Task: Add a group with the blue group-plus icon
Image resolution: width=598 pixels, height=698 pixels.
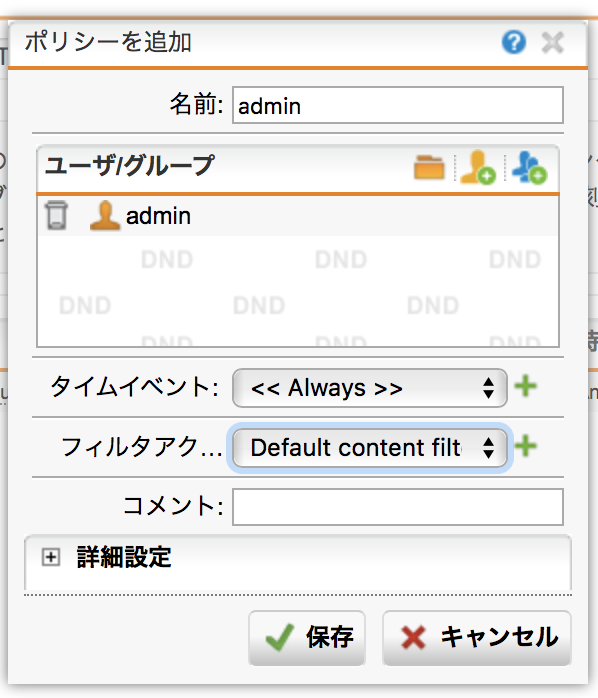Action: (x=529, y=167)
